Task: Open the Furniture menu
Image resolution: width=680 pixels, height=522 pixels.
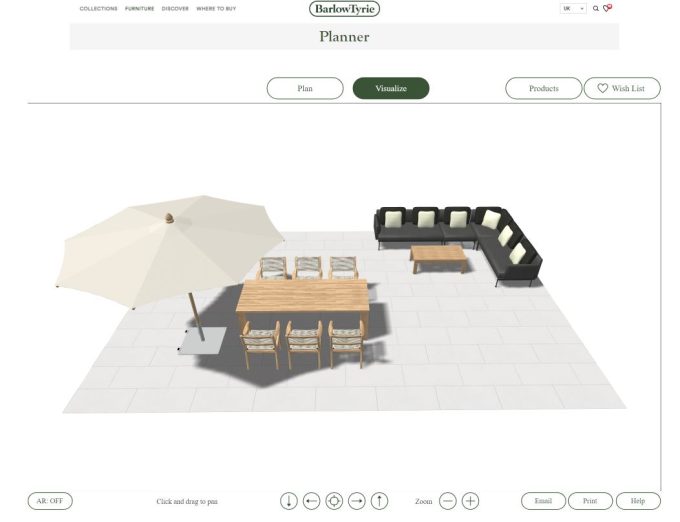Action: tap(139, 8)
